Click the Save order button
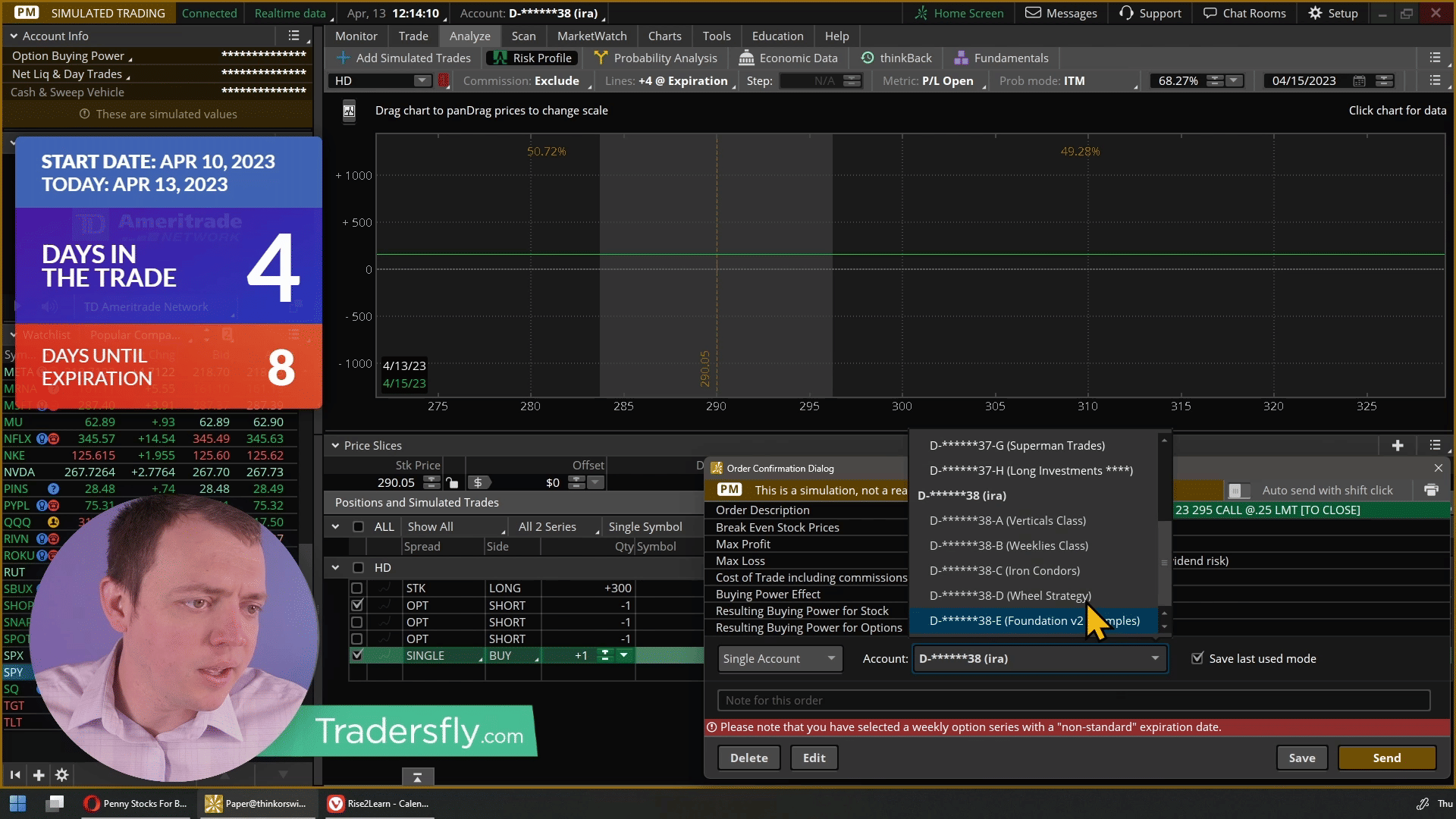This screenshot has height=819, width=1456. (1302, 758)
